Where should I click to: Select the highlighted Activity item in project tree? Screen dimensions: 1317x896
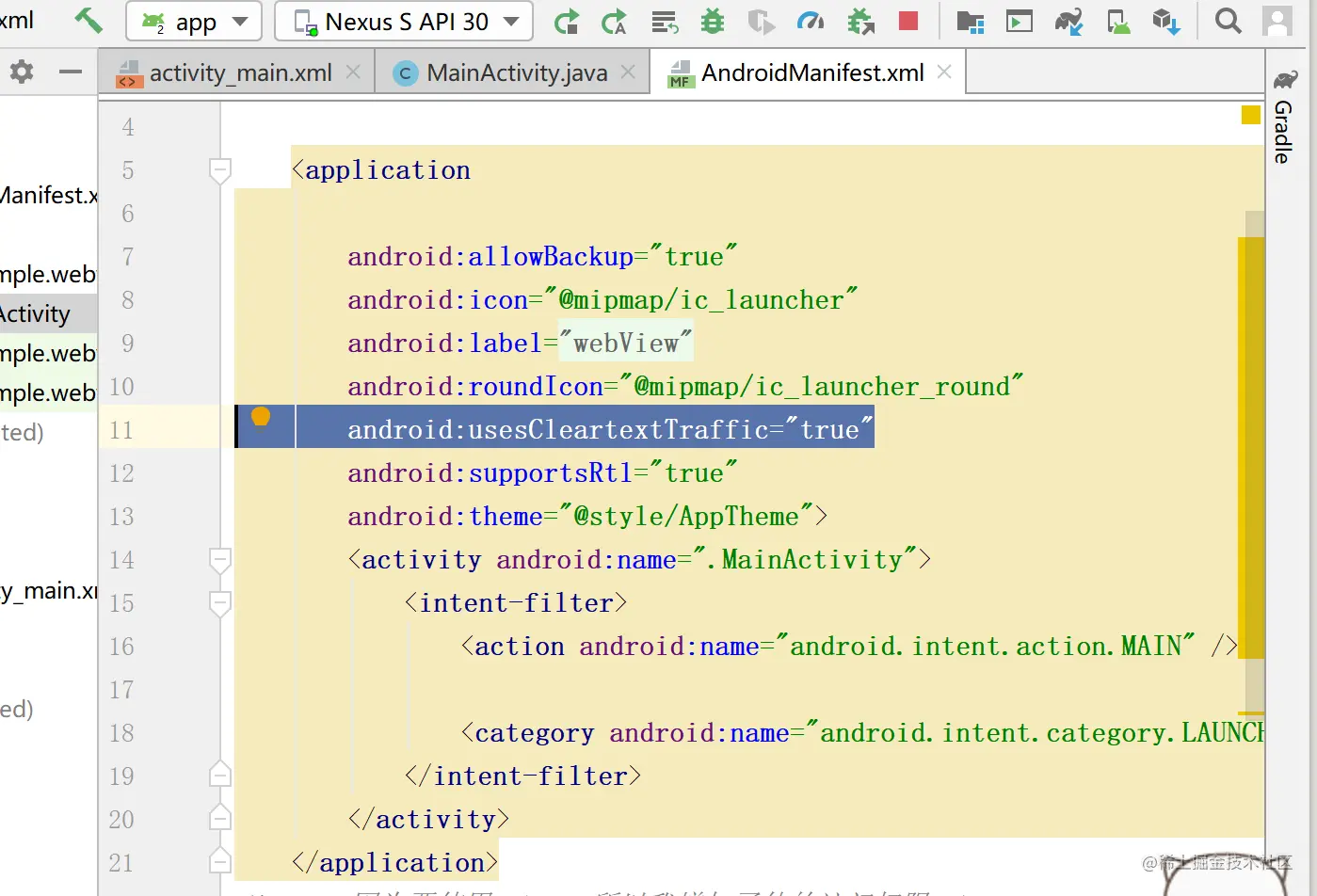(48, 313)
